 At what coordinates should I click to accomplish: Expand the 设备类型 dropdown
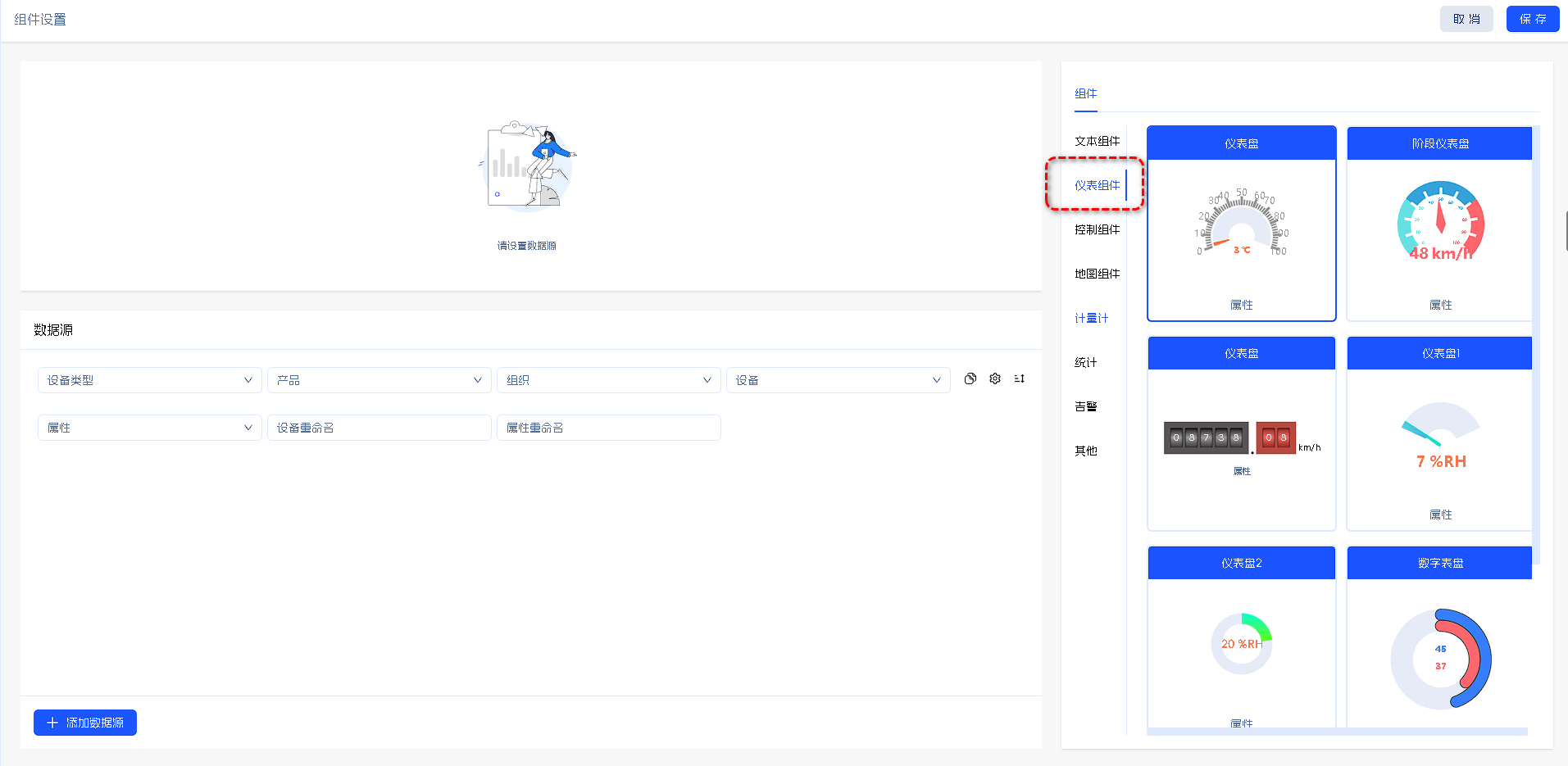pos(149,380)
